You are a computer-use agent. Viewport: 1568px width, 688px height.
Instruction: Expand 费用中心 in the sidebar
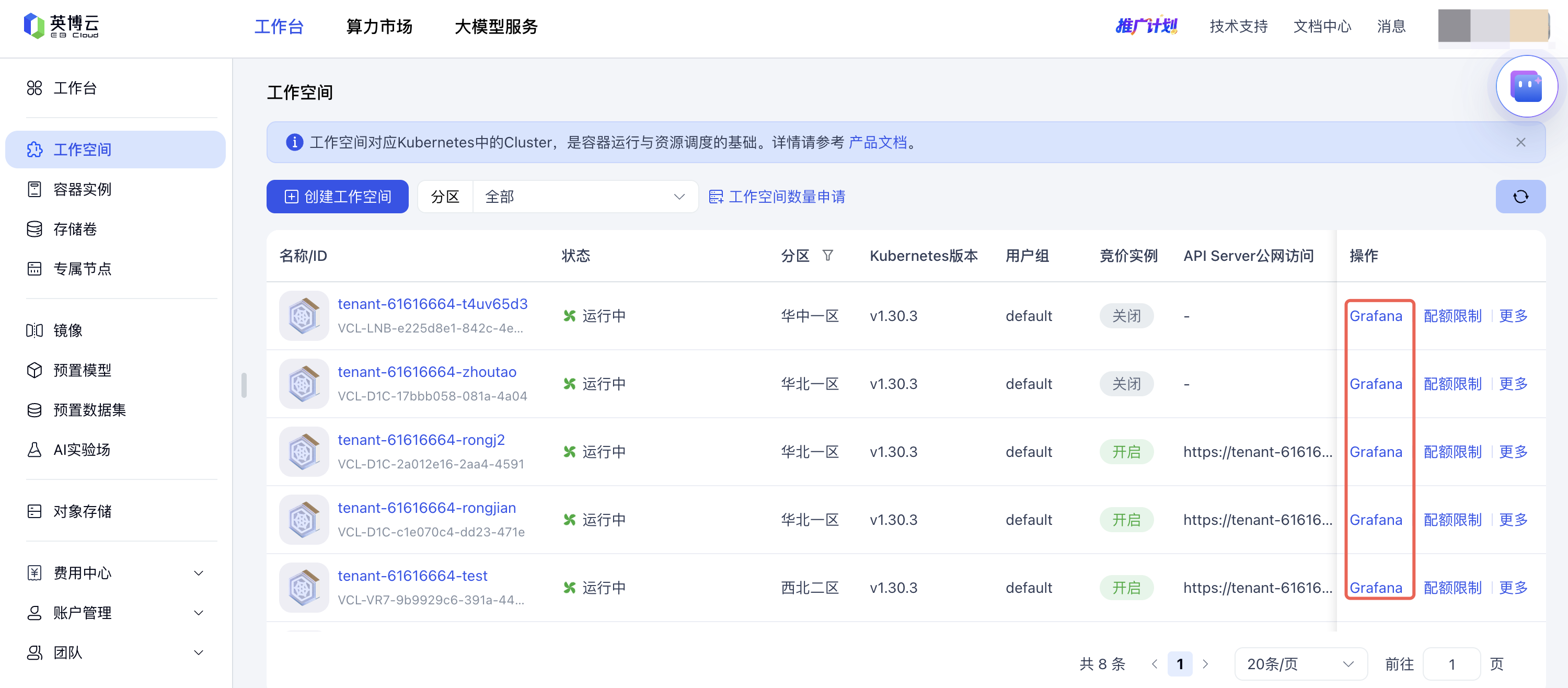(115, 573)
